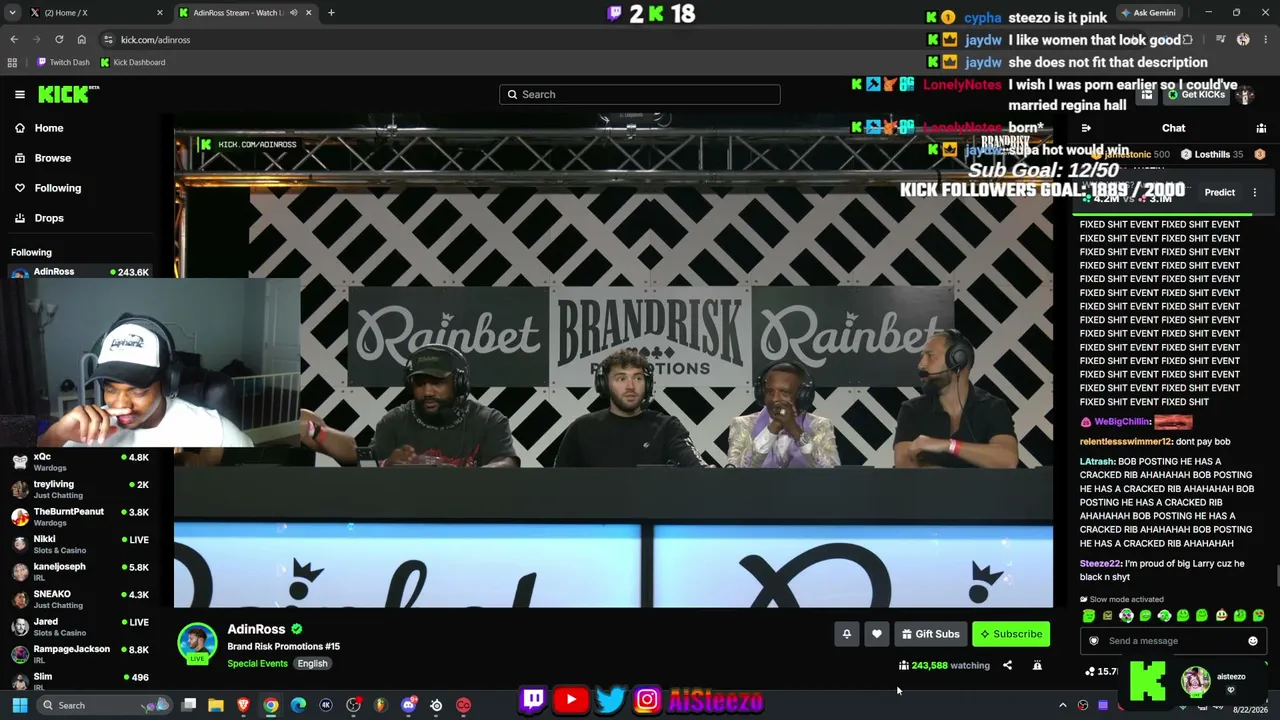Subscribe to AdinRoss channel
Screen dimensions: 1280x720
click(x=1011, y=634)
